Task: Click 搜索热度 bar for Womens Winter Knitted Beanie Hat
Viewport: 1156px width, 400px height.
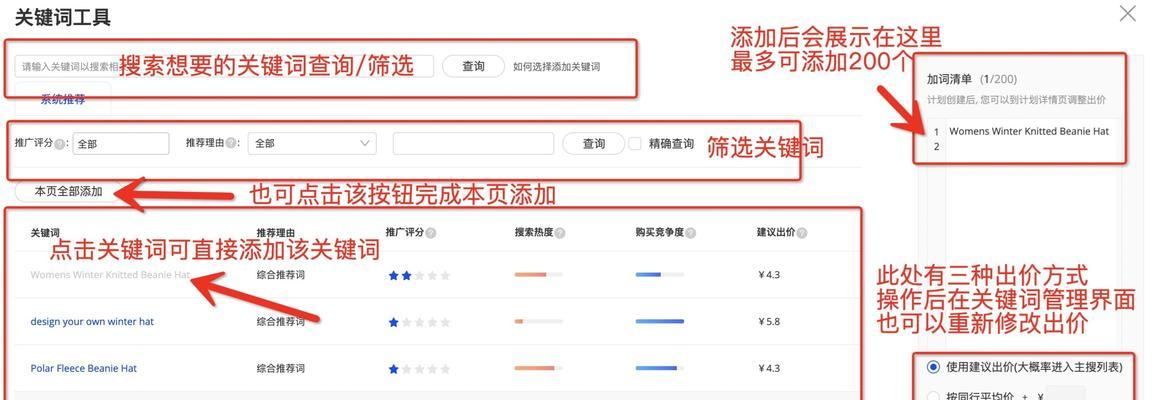Action: (x=538, y=275)
